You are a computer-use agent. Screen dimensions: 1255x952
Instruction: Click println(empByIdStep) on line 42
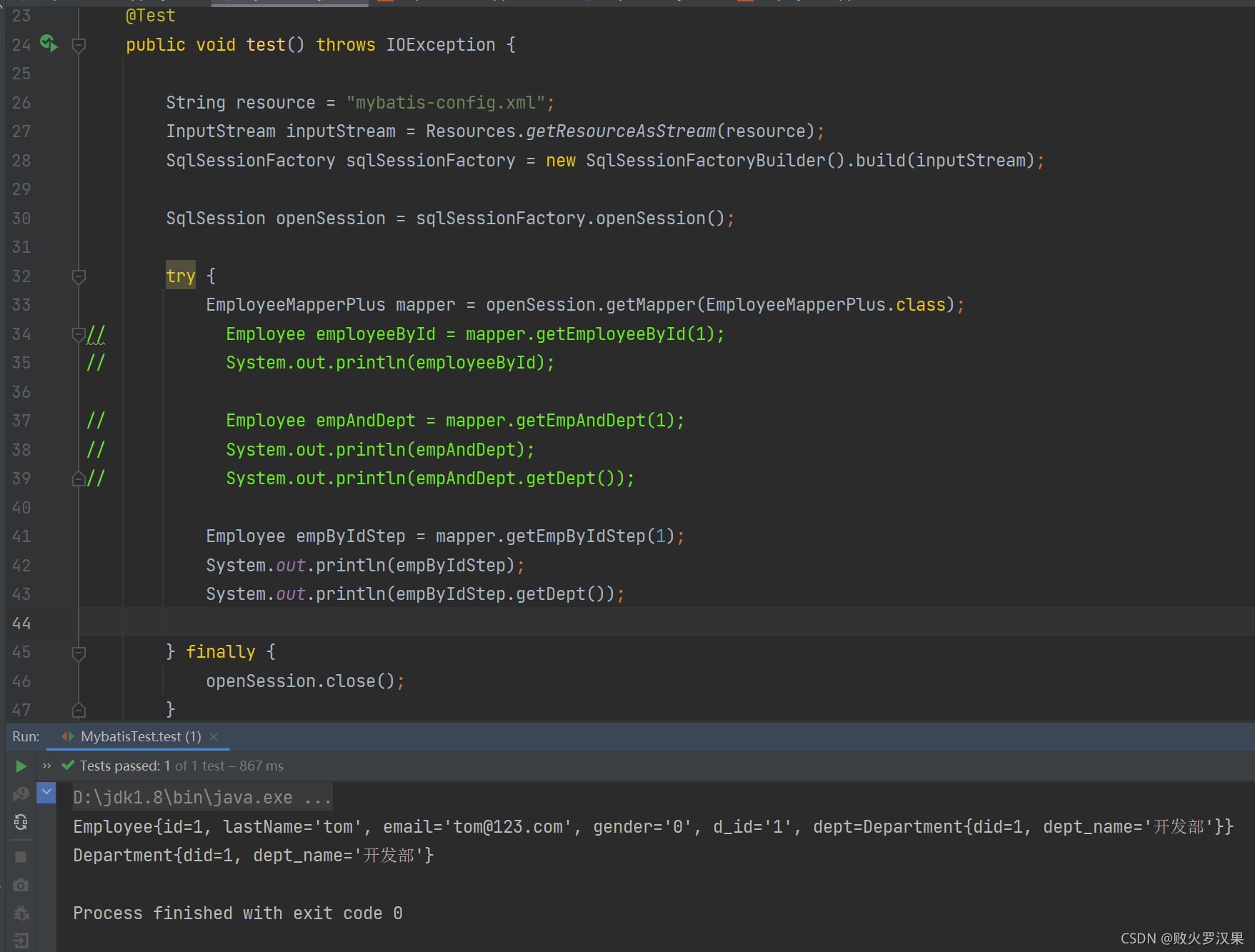click(x=416, y=565)
